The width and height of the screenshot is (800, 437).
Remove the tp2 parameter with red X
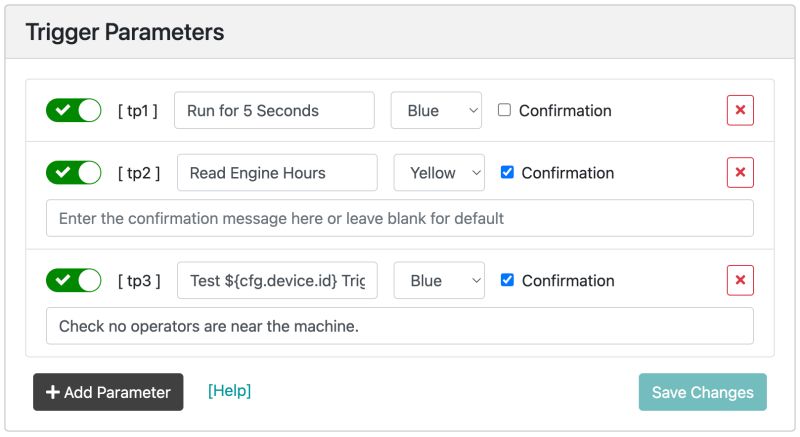(x=740, y=173)
